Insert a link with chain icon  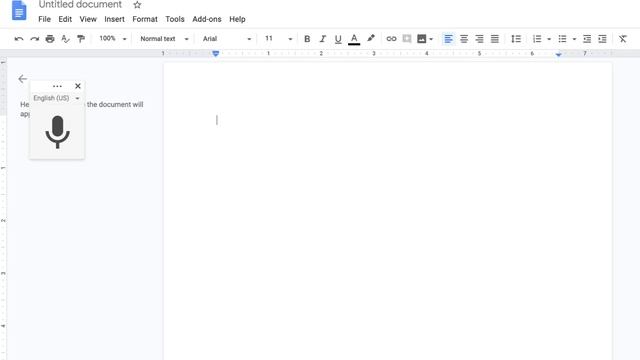coord(391,39)
